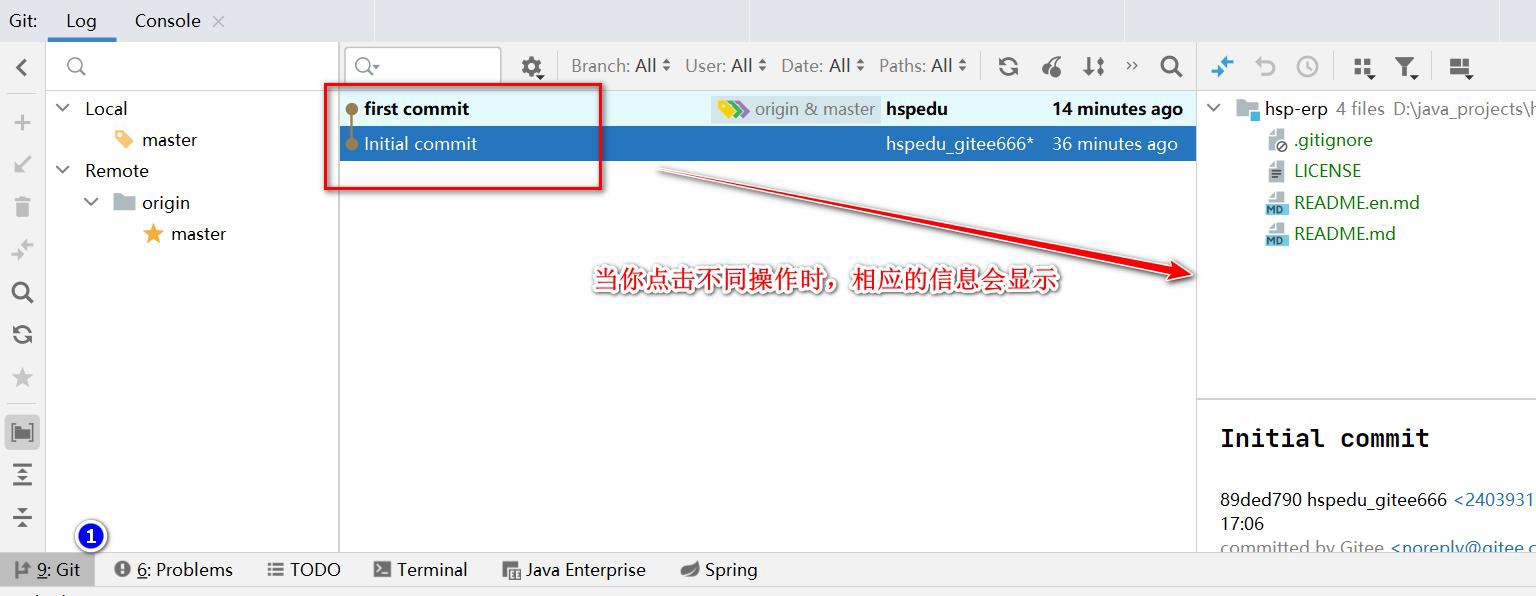Click the Show diff arrows icon
Screen dimensions: 1536x596
click(1222, 66)
